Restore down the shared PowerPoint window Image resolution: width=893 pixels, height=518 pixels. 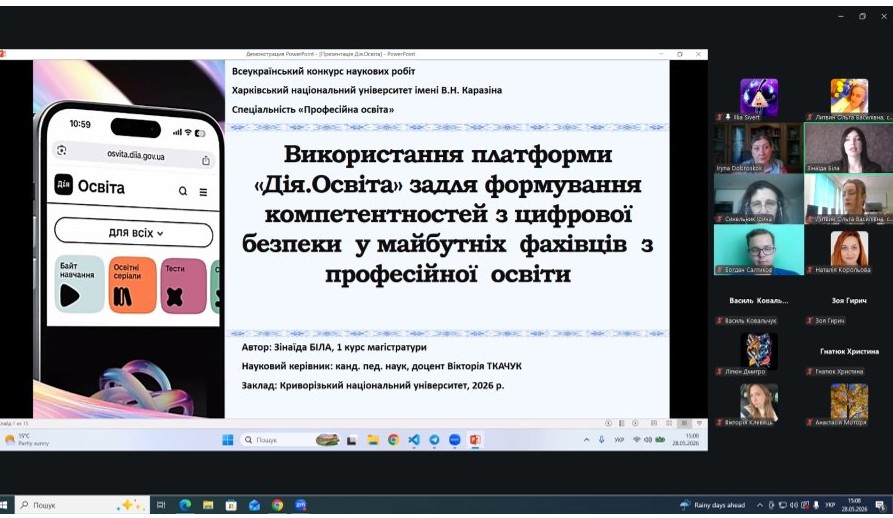pos(680,54)
